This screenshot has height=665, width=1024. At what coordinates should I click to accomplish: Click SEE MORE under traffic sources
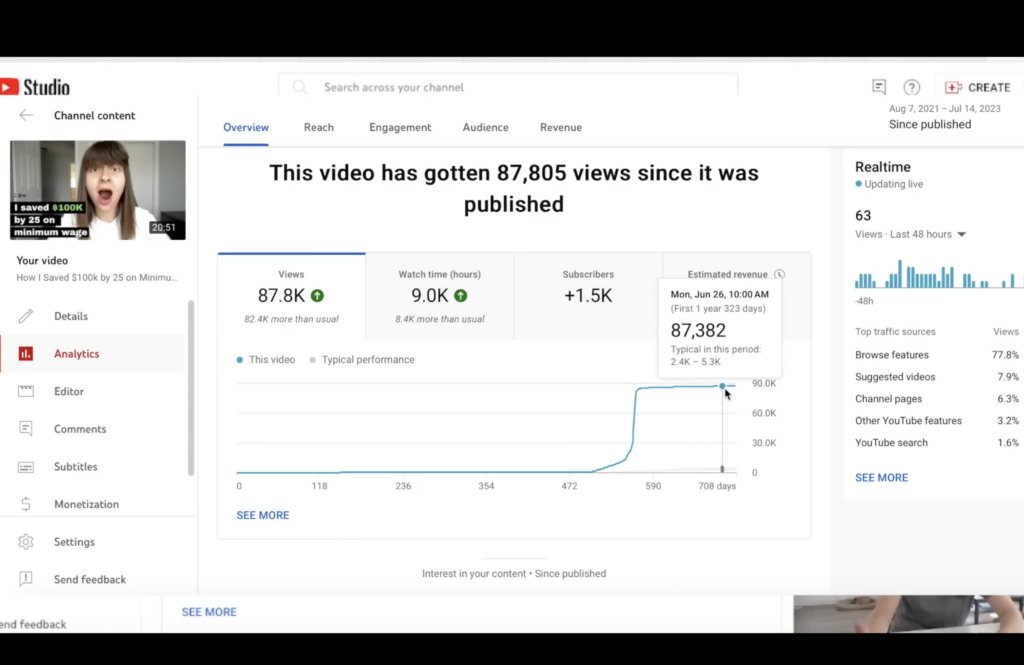coord(881,478)
